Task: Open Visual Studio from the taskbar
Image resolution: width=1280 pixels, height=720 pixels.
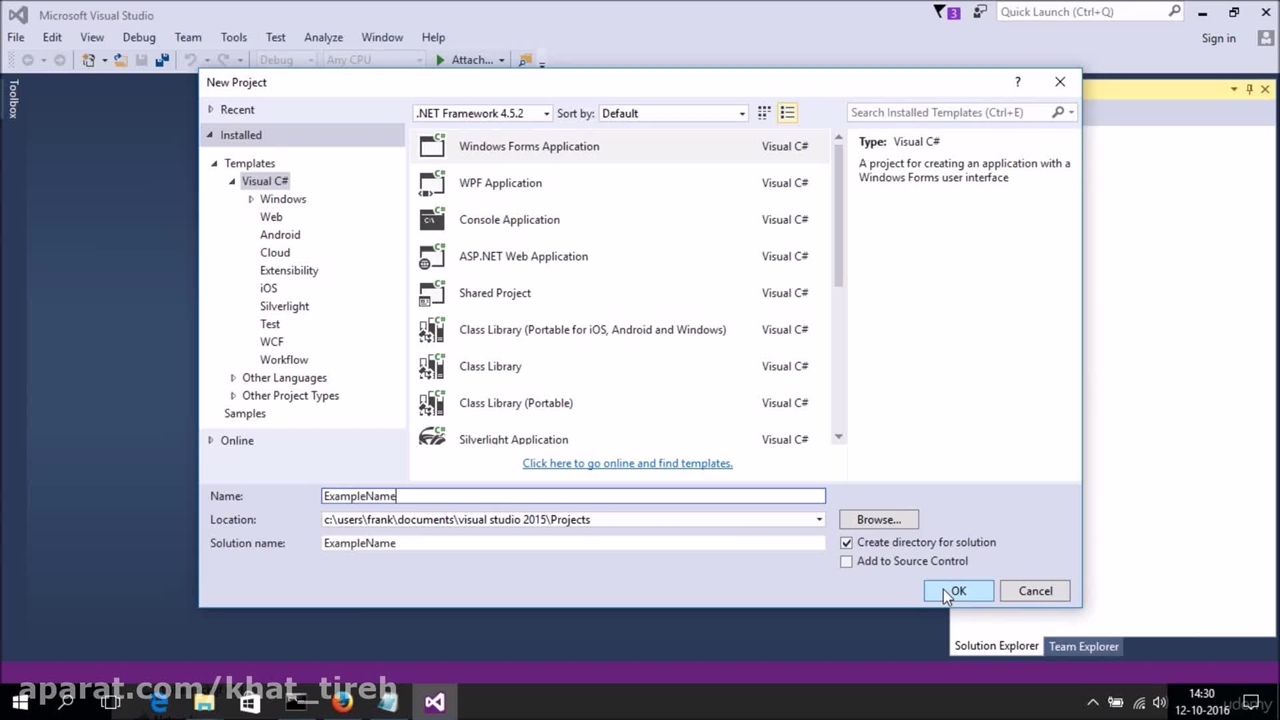Action: click(x=434, y=702)
